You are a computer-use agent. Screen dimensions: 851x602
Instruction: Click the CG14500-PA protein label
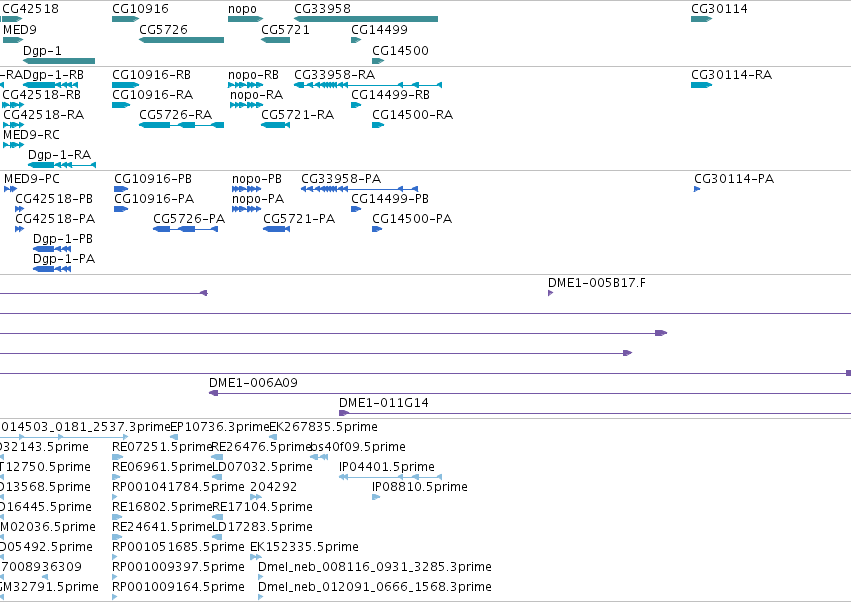[x=412, y=219]
